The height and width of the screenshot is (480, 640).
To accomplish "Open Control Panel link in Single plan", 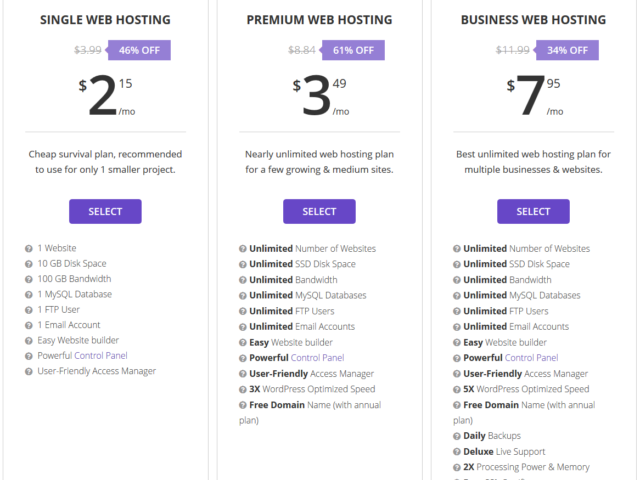I will click(x=101, y=356).
